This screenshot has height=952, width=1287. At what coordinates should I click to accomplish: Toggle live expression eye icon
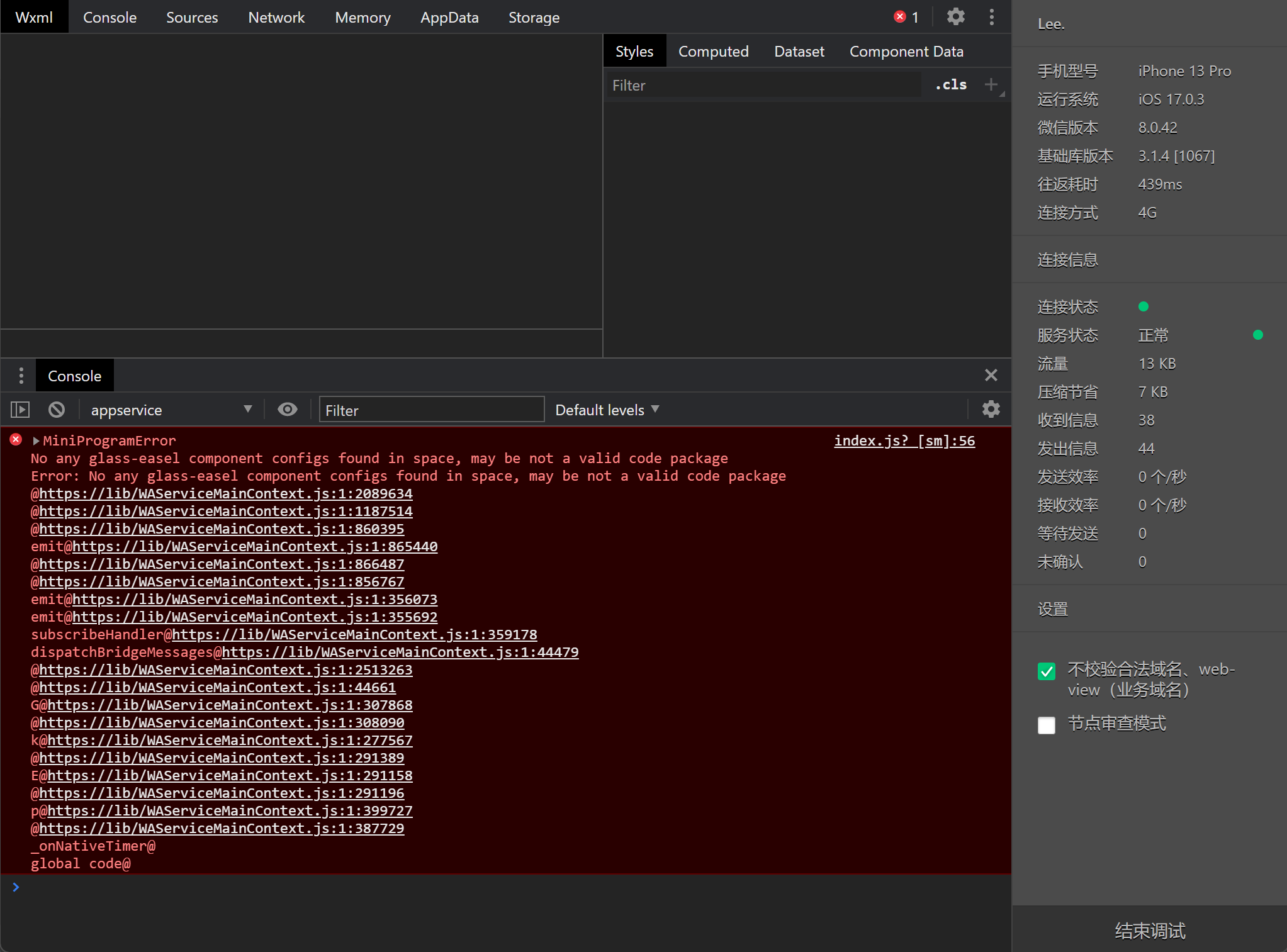[x=288, y=410]
